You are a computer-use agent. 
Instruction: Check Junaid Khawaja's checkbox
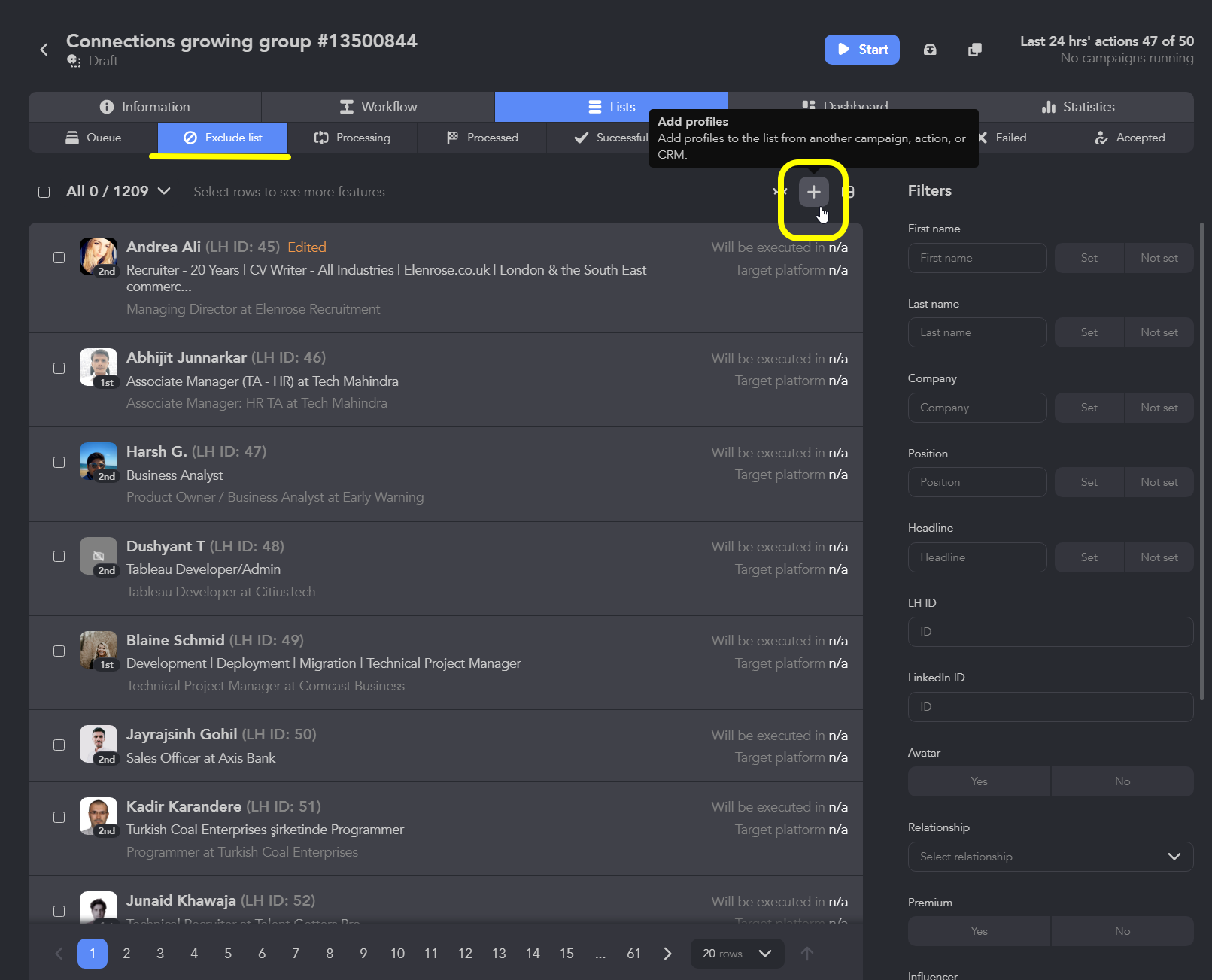[x=59, y=911]
